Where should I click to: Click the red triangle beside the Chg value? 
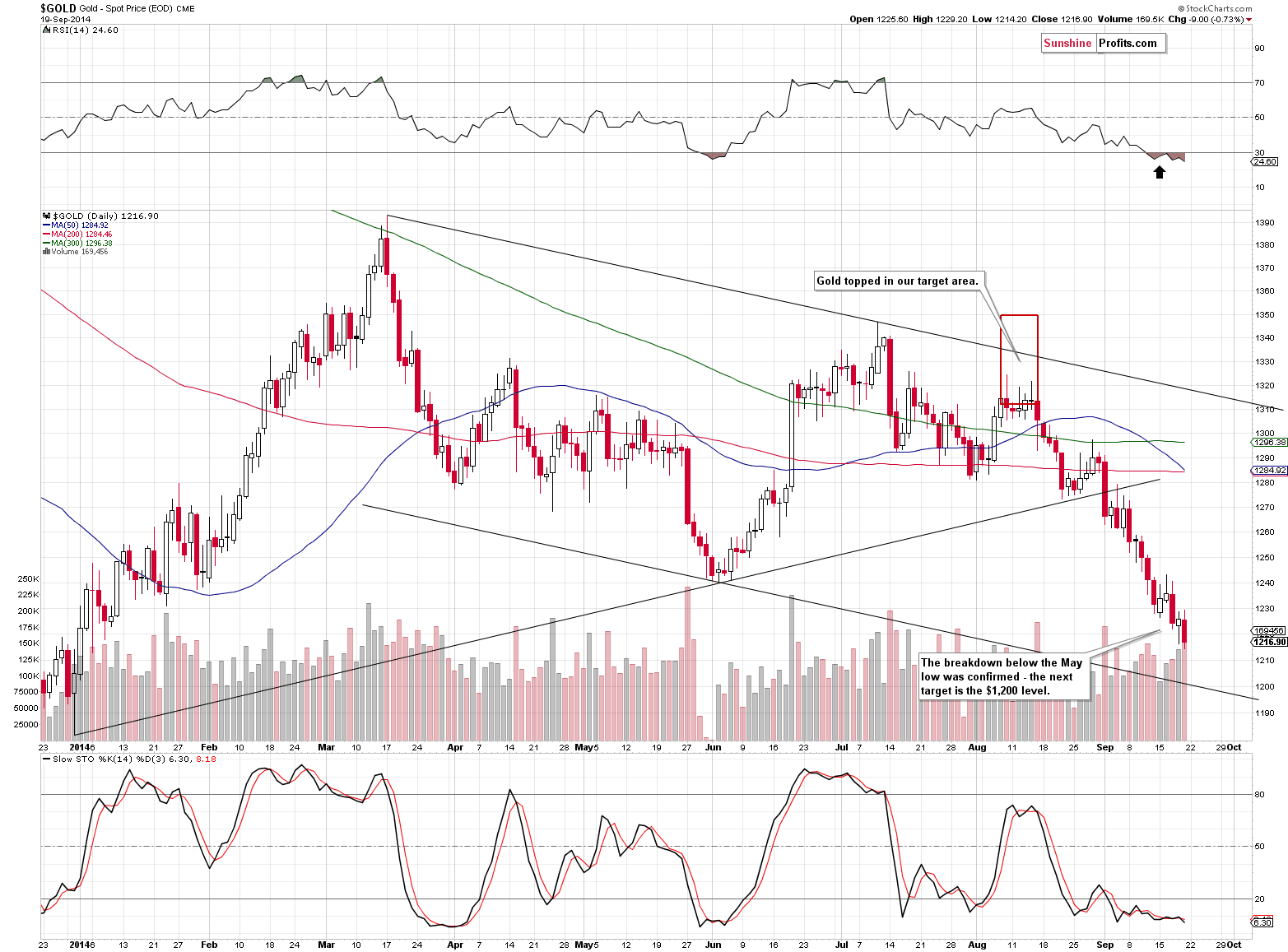point(1248,20)
